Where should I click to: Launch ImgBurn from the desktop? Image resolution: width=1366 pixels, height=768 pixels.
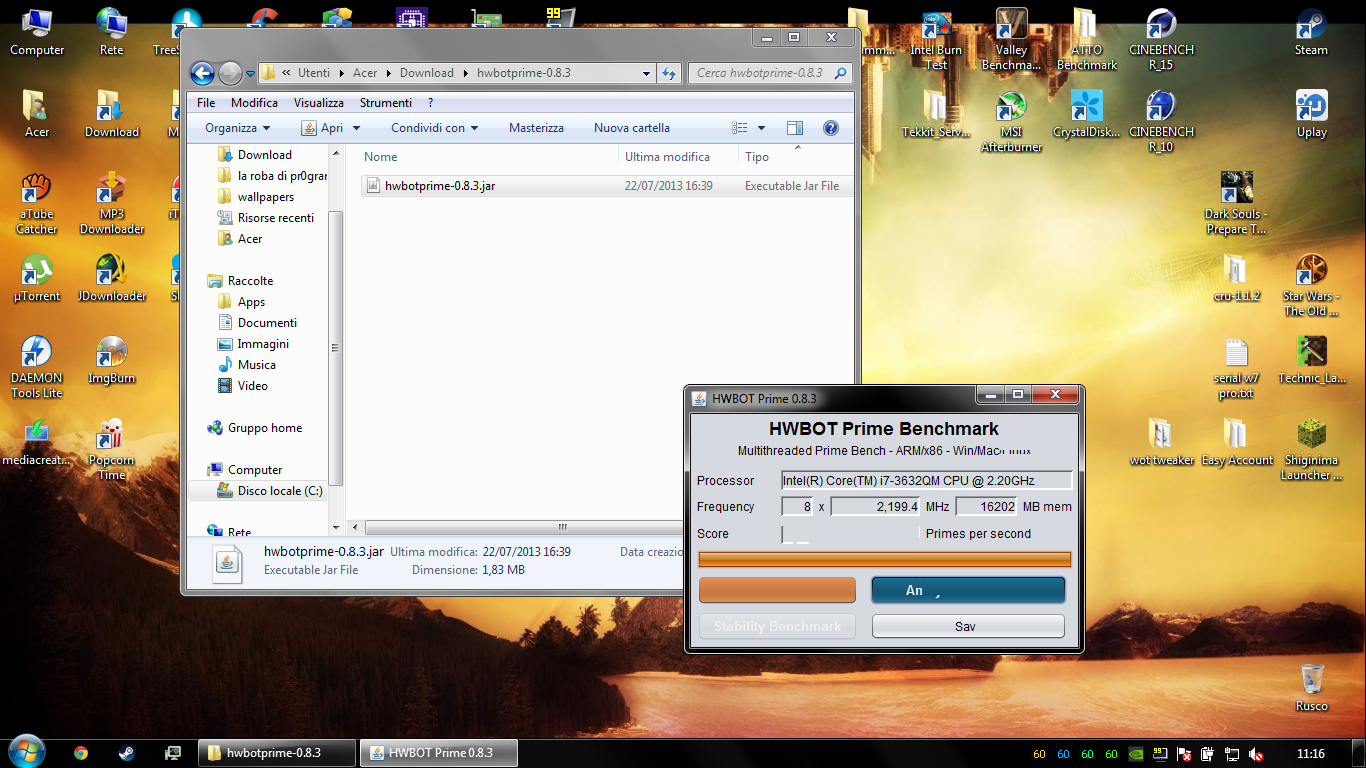click(111, 360)
